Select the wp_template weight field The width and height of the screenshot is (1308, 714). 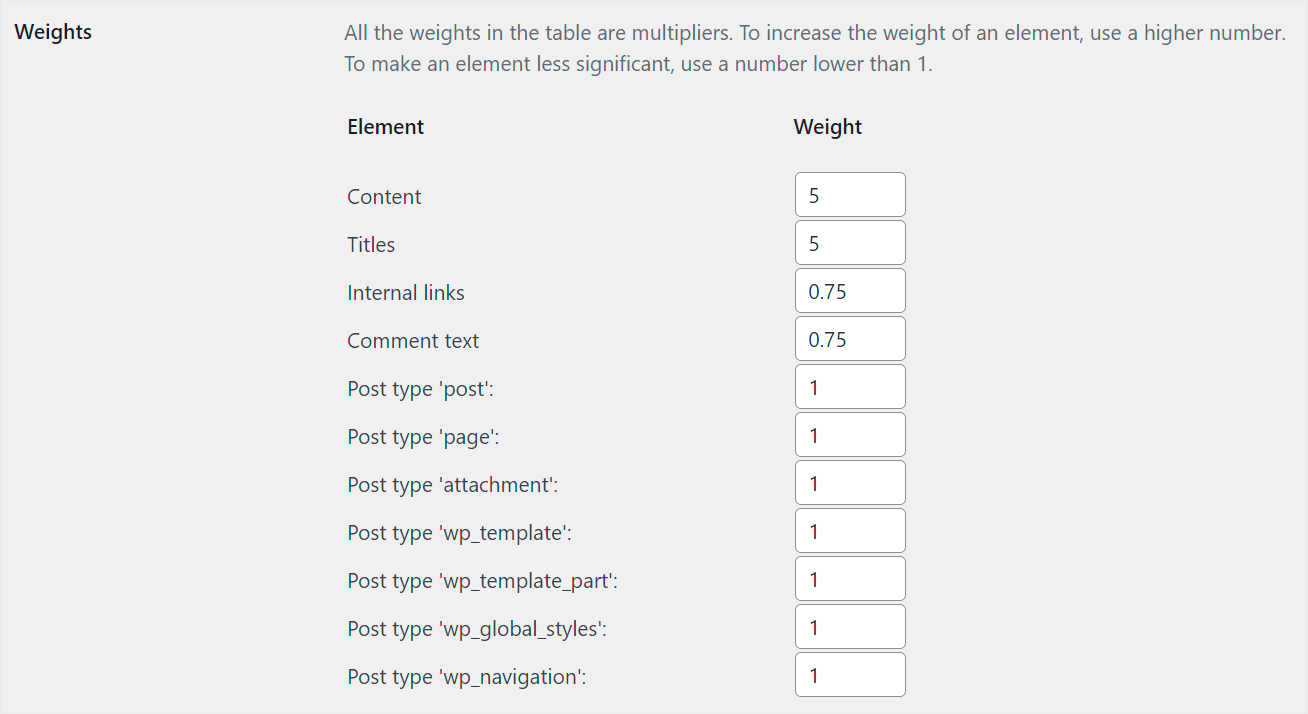pos(849,530)
